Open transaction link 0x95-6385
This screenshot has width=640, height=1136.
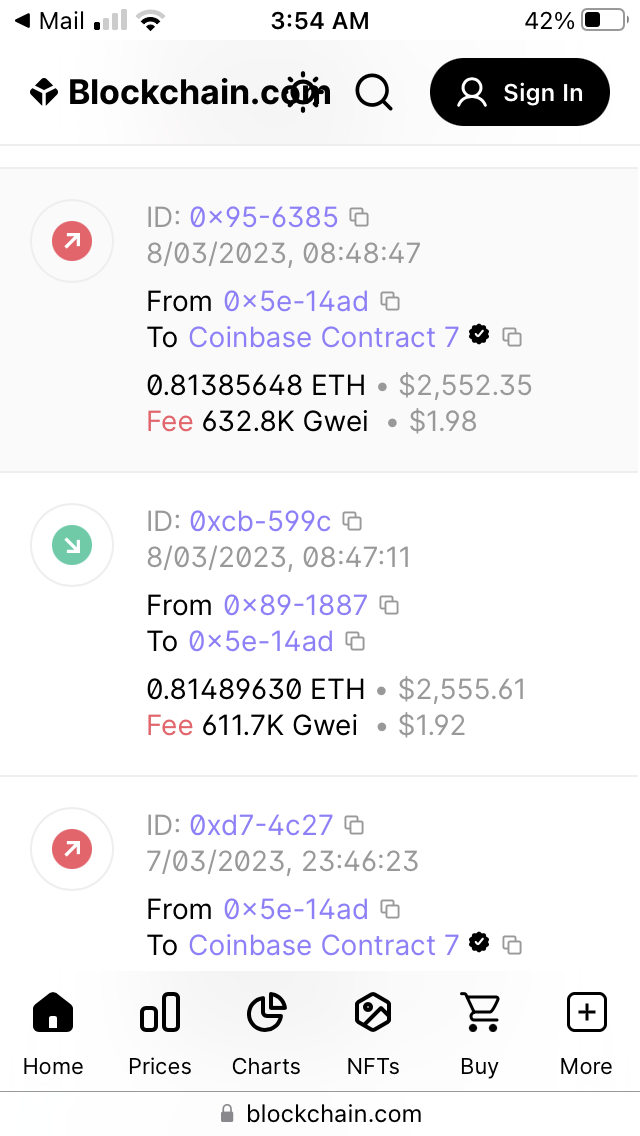[264, 217]
